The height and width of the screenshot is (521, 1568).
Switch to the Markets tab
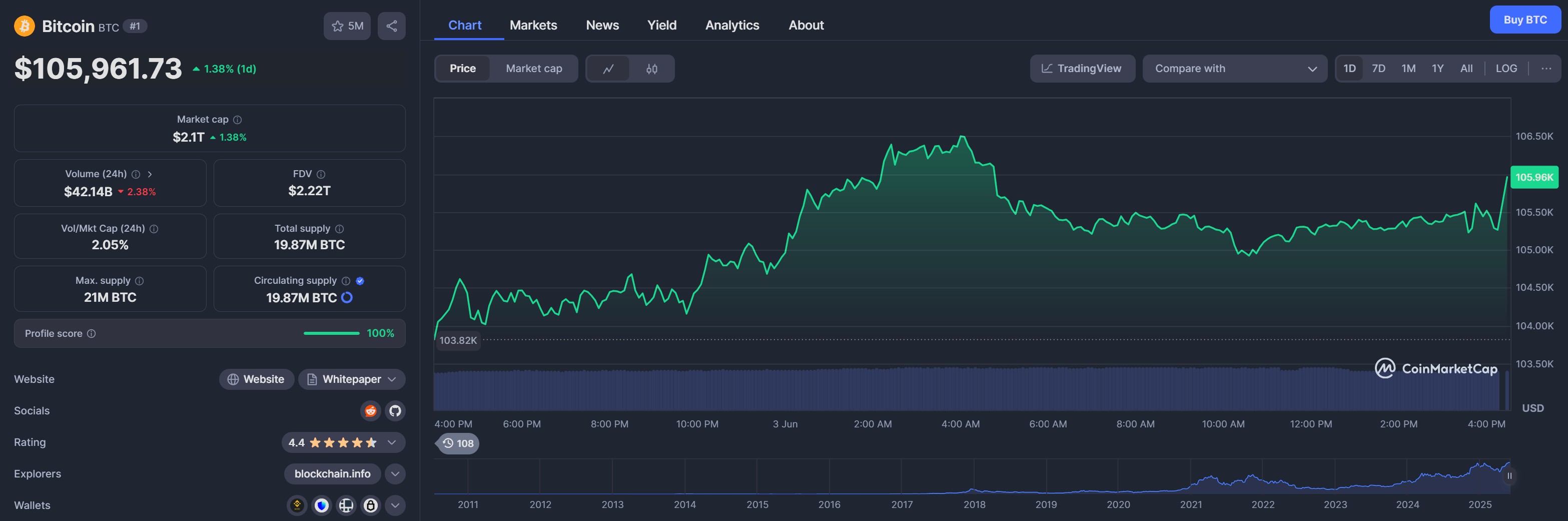click(533, 25)
